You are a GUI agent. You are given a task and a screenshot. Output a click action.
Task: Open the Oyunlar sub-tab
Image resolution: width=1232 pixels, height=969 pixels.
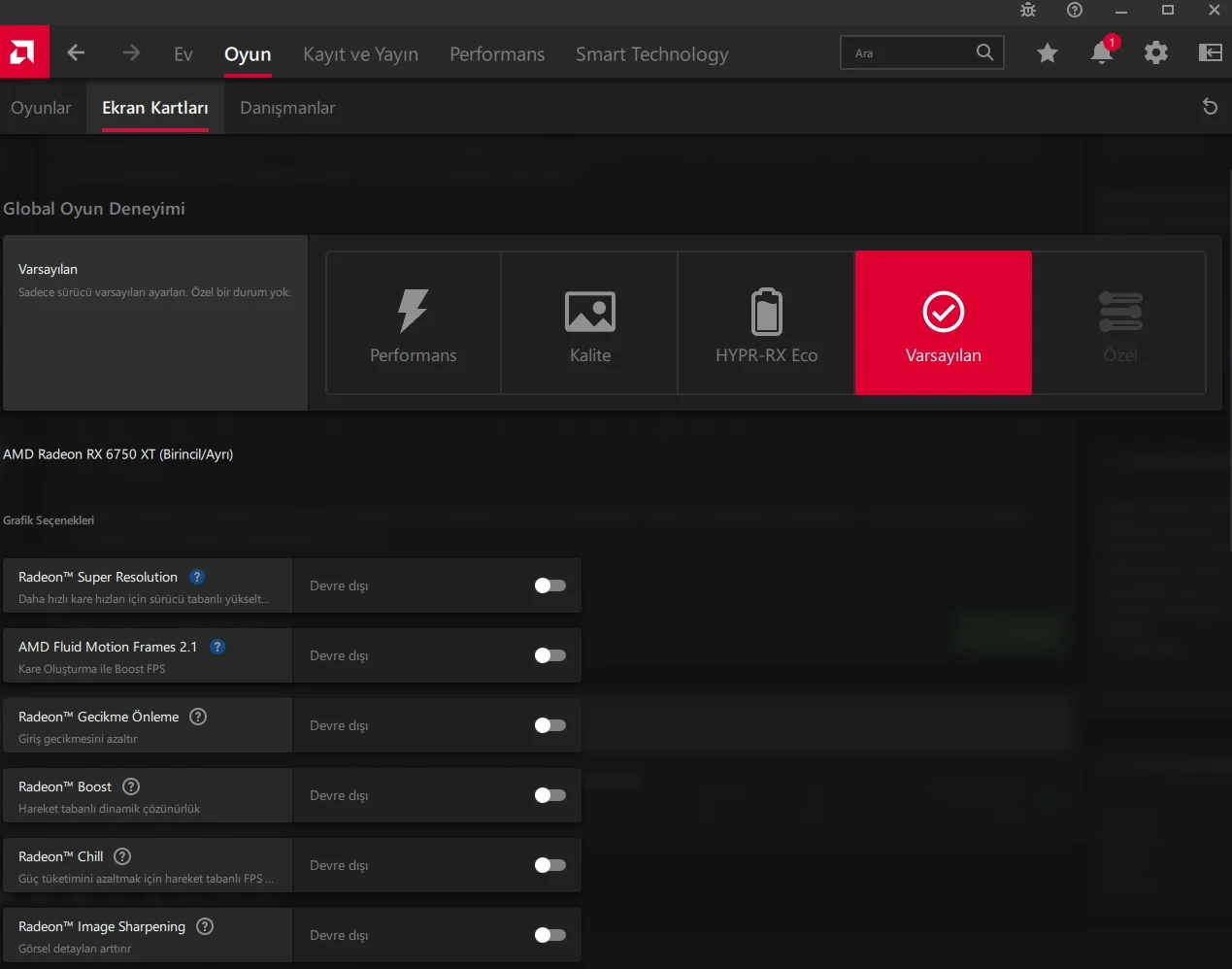coord(41,108)
